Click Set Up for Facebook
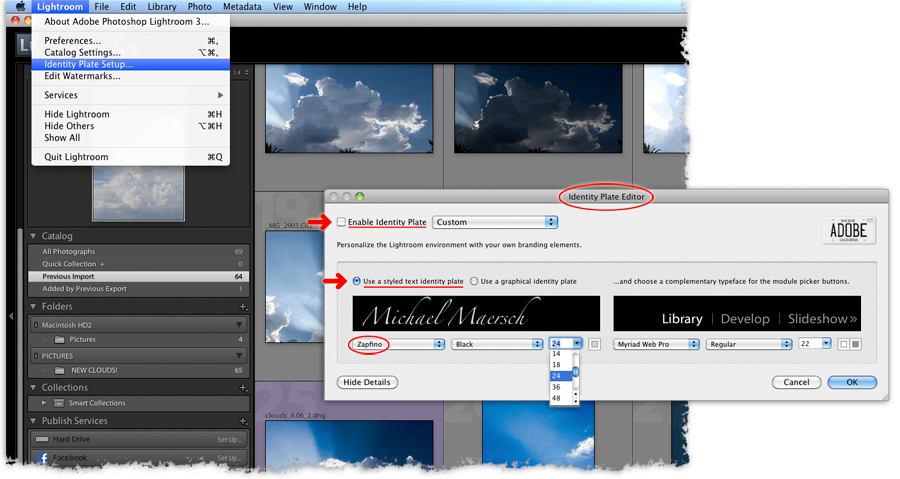The width and height of the screenshot is (900, 479). click(229, 458)
